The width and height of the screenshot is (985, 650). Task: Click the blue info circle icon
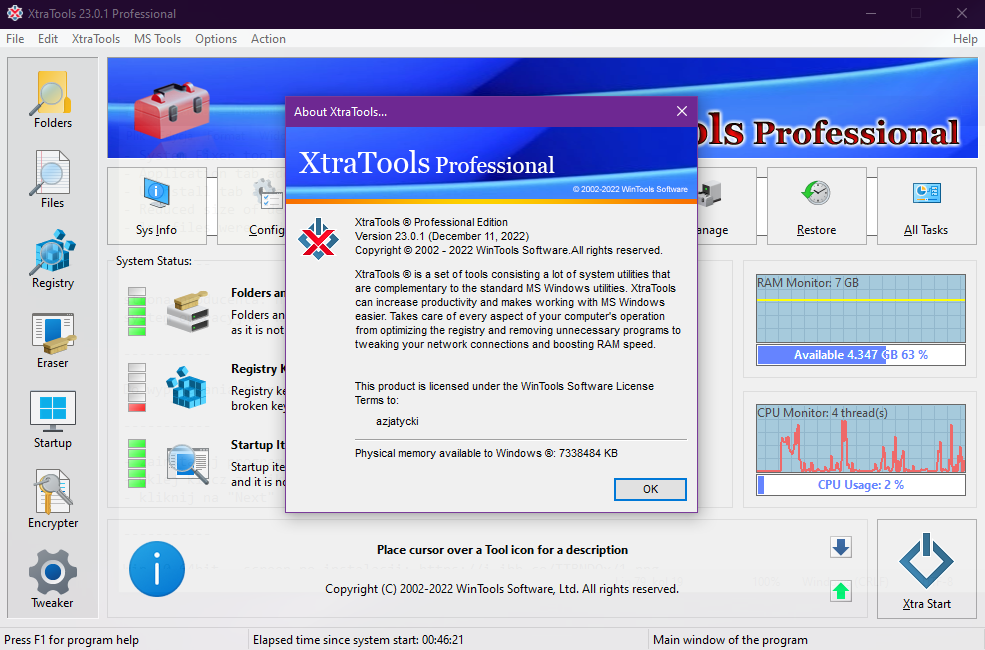(x=157, y=569)
